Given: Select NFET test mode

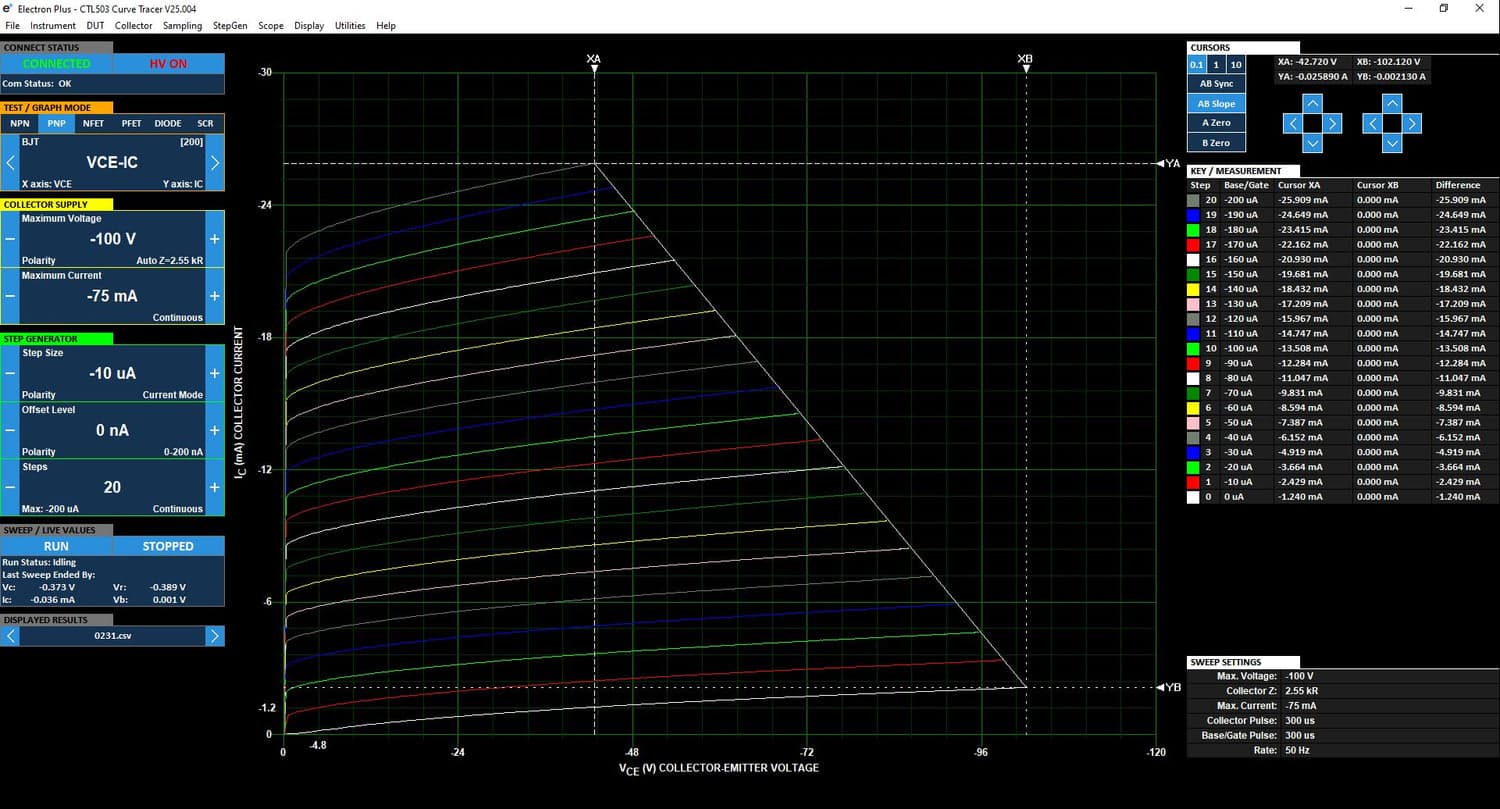Looking at the screenshot, I should click(x=93, y=123).
